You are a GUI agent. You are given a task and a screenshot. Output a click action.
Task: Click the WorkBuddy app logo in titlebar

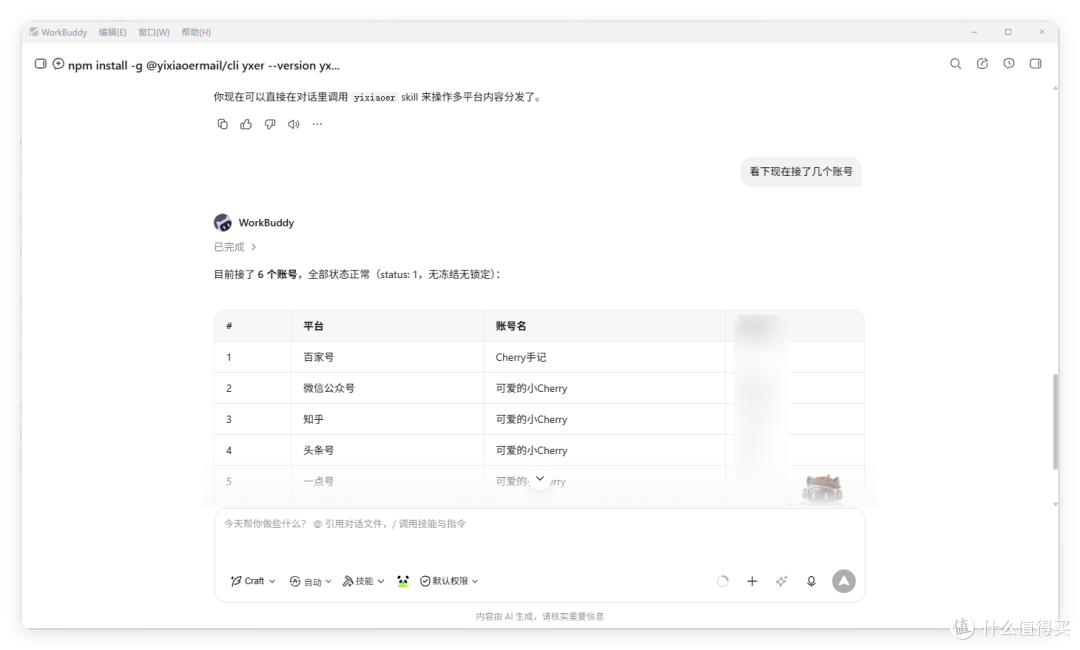click(34, 32)
